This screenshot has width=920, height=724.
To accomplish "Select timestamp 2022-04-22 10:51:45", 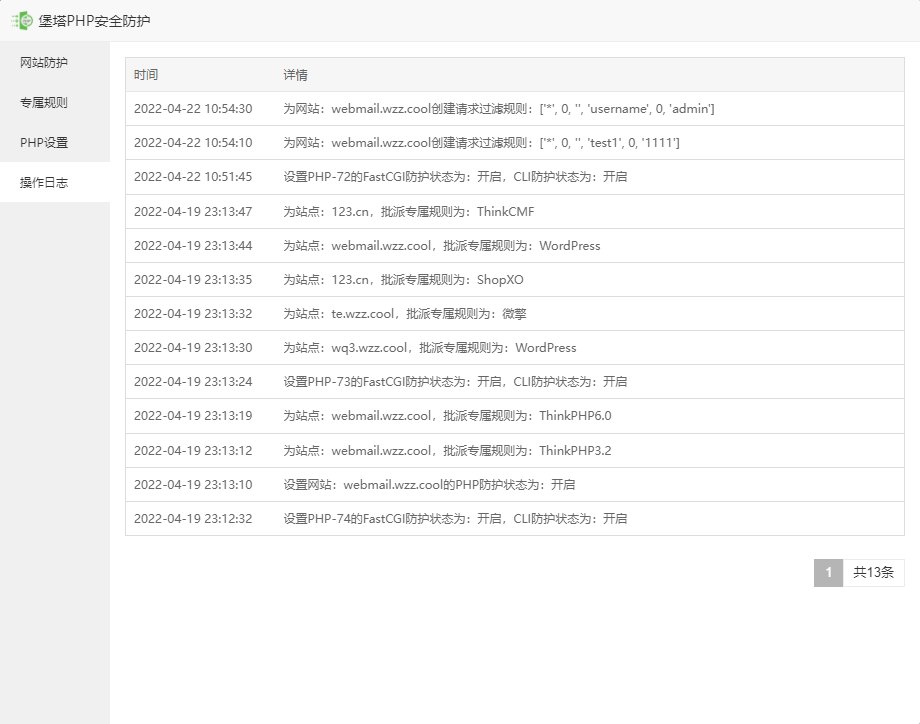I will [193, 177].
